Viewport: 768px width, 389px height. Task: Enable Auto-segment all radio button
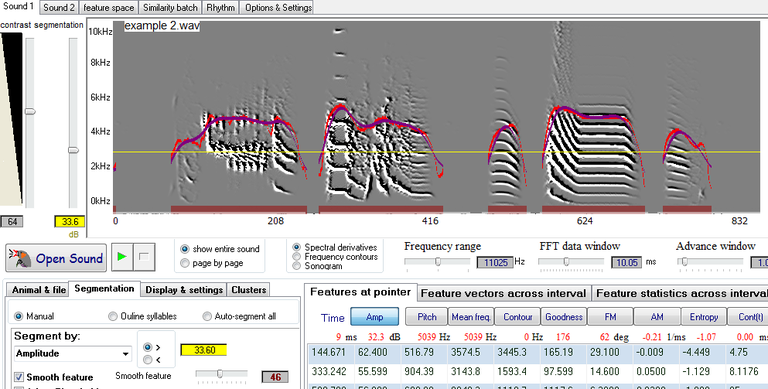[x=207, y=316]
